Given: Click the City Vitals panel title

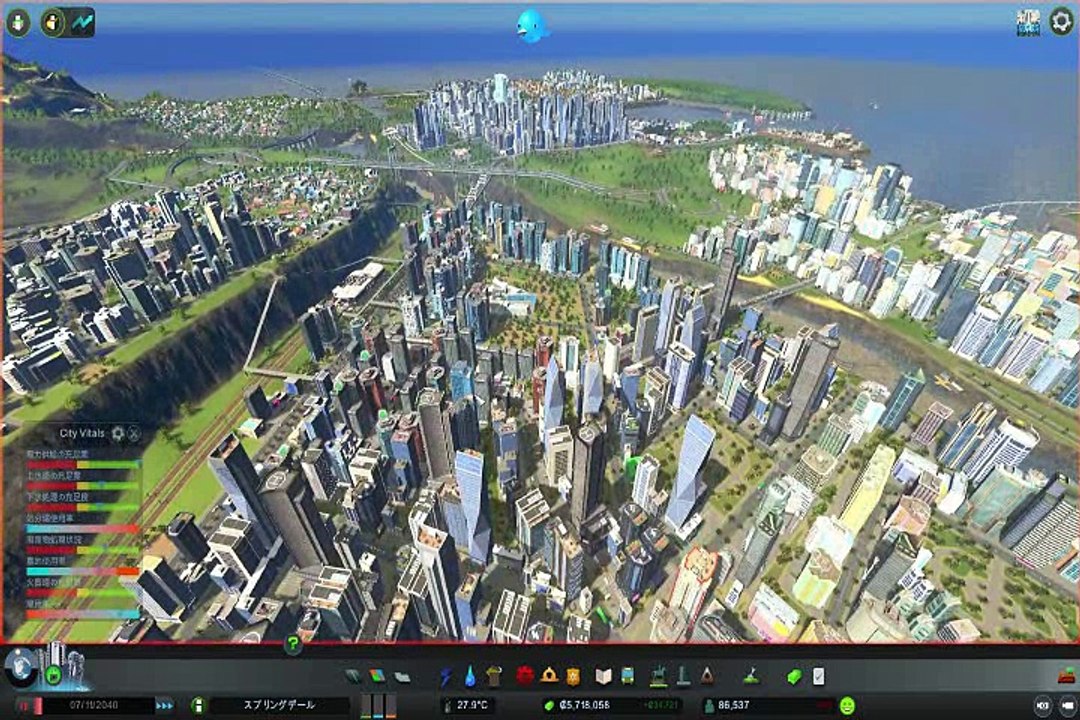Looking at the screenshot, I should click(x=82, y=433).
